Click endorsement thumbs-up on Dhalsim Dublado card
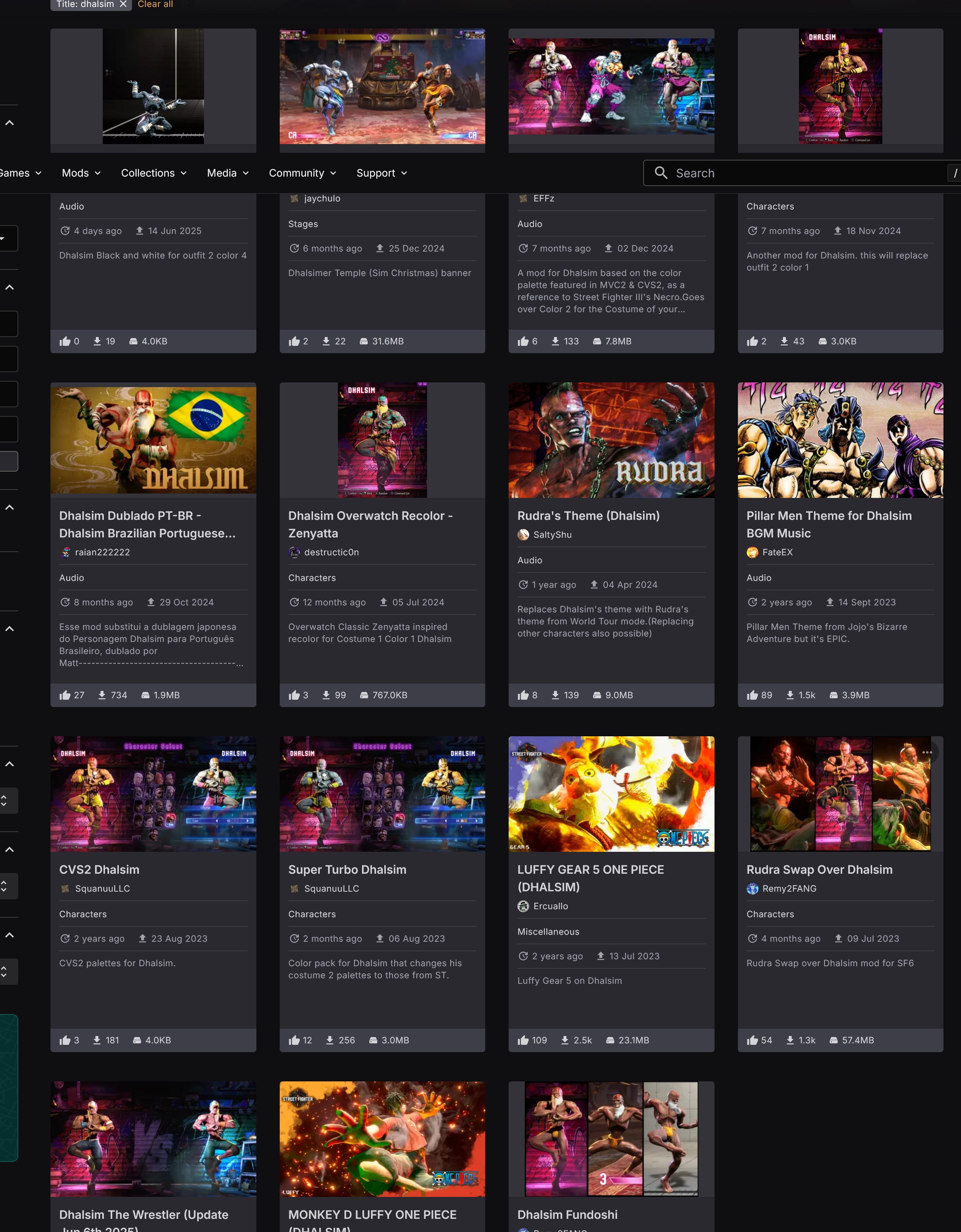Screen dimensions: 961x1232 coord(65,695)
